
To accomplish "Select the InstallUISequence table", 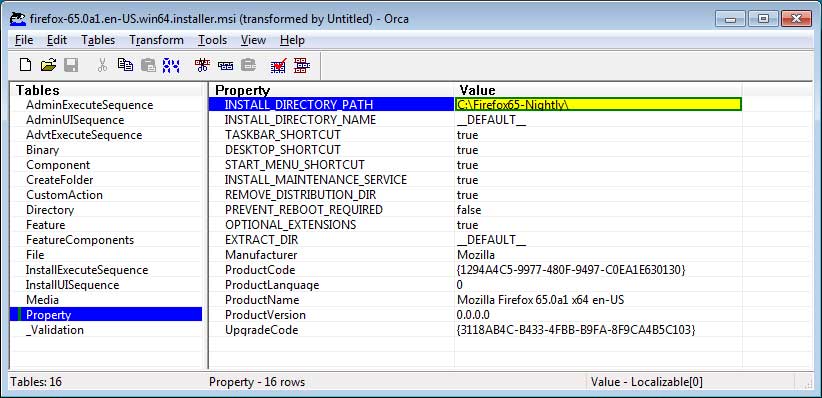I will click(x=72, y=285).
